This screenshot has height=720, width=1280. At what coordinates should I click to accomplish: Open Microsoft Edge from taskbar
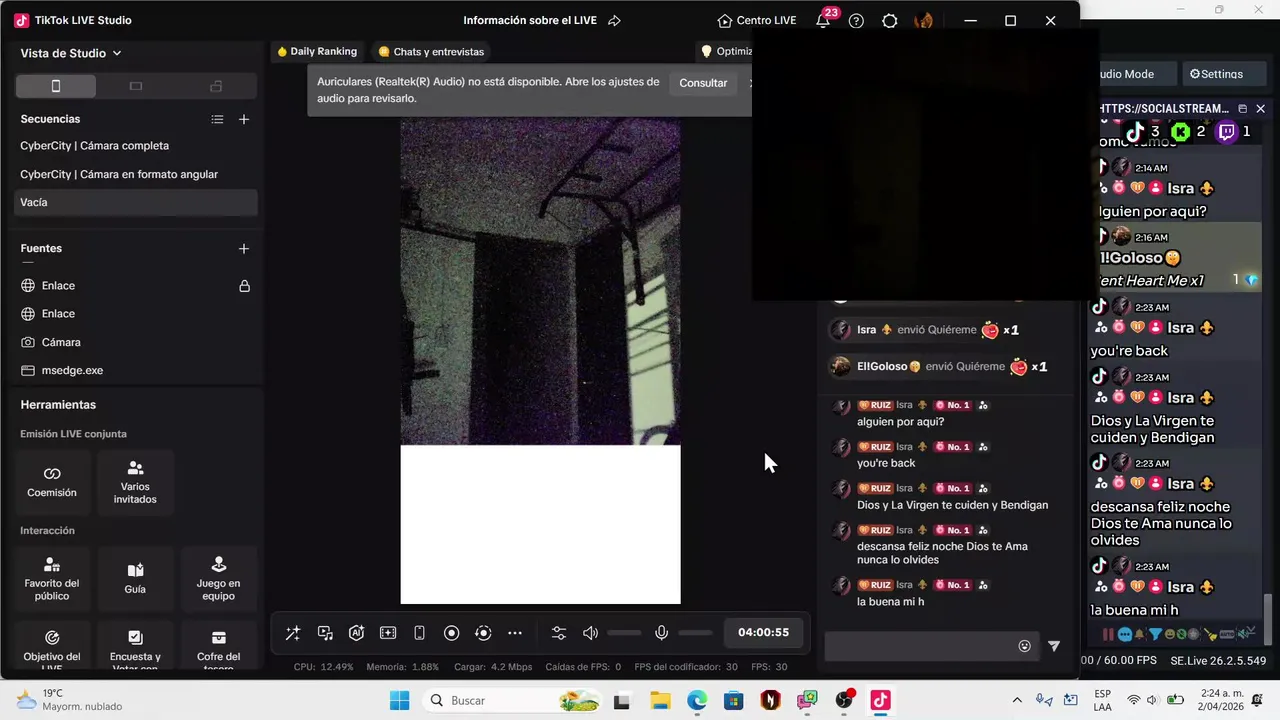697,700
